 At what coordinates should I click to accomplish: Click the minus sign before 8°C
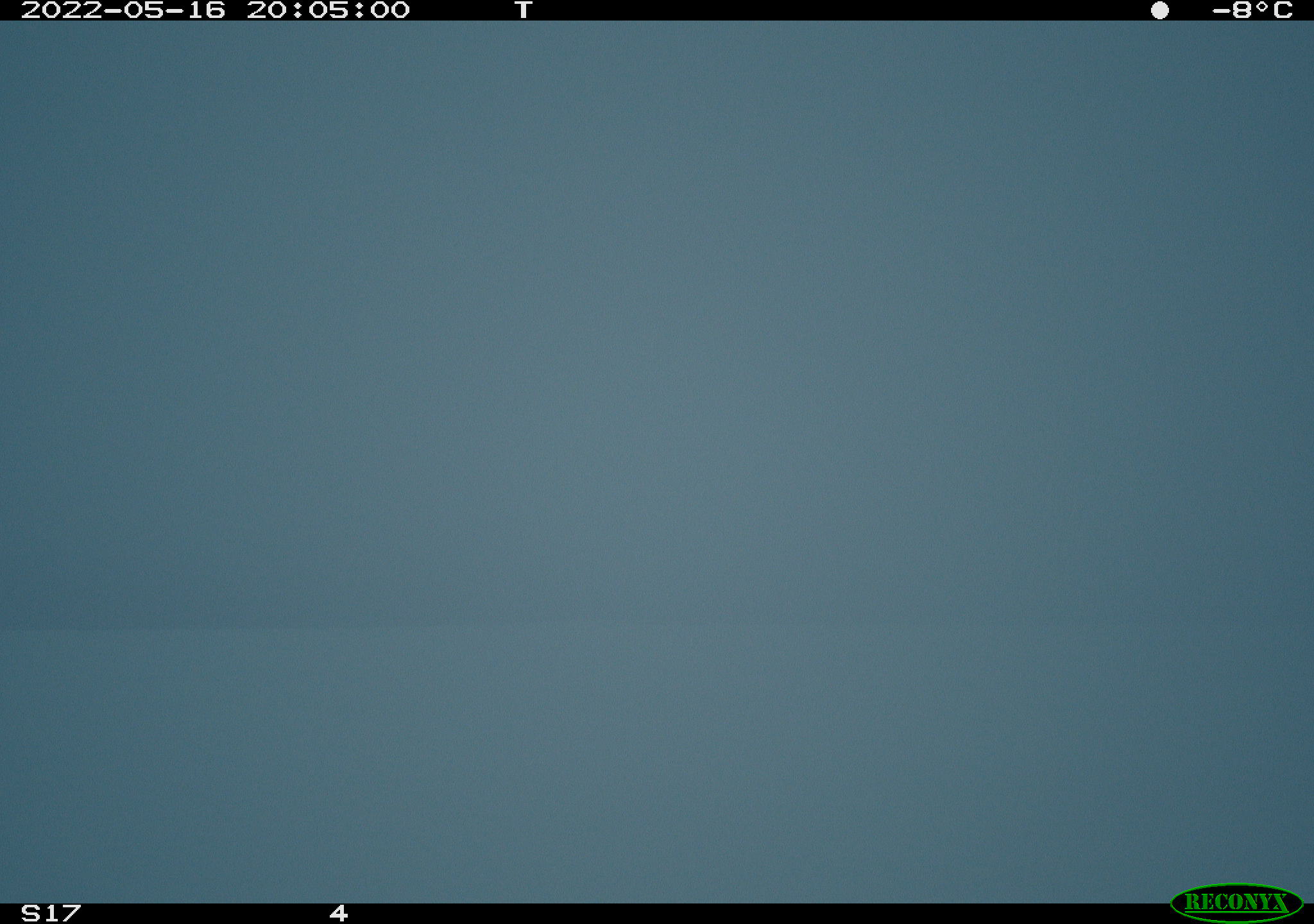(x=1221, y=10)
